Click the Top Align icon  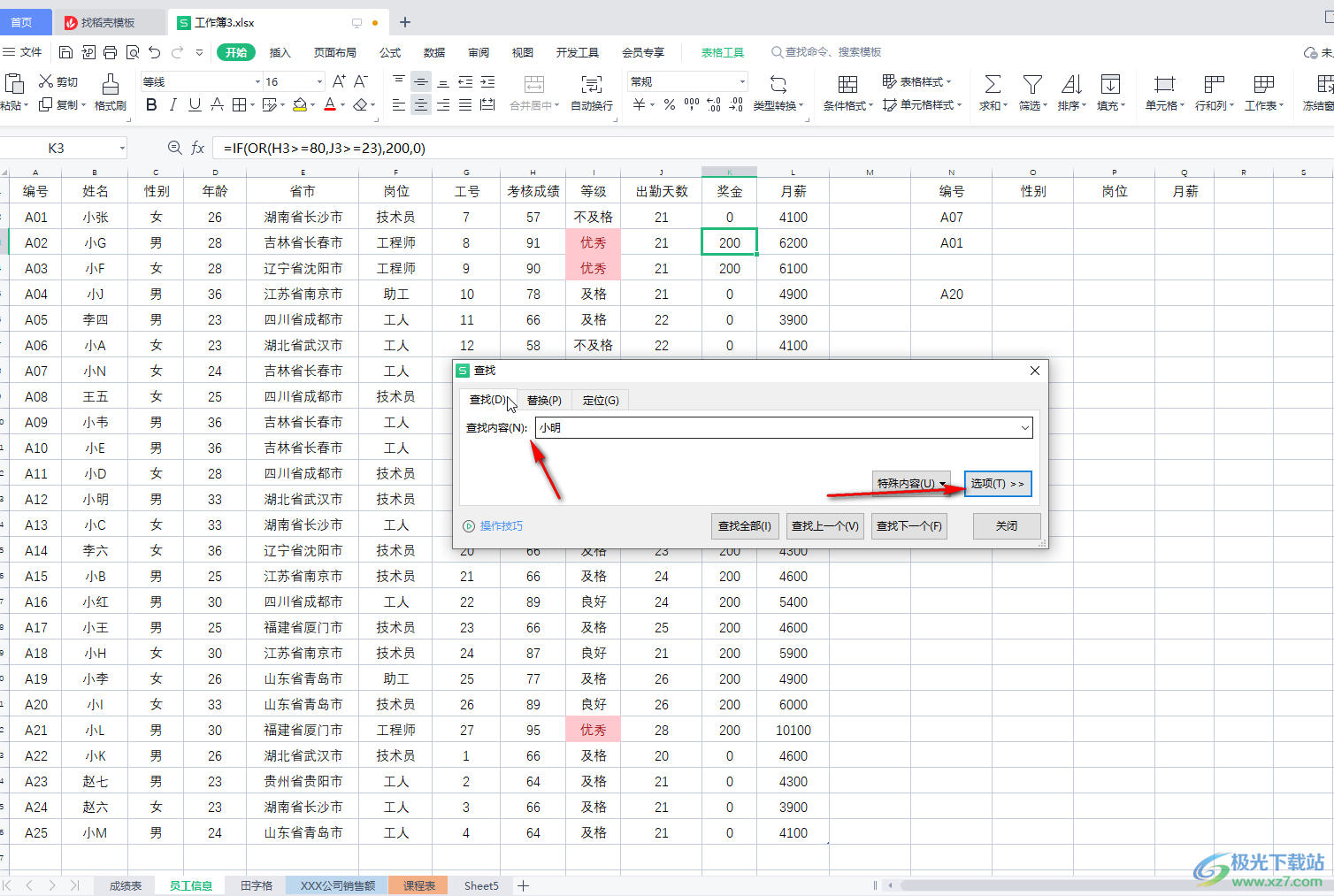[399, 81]
